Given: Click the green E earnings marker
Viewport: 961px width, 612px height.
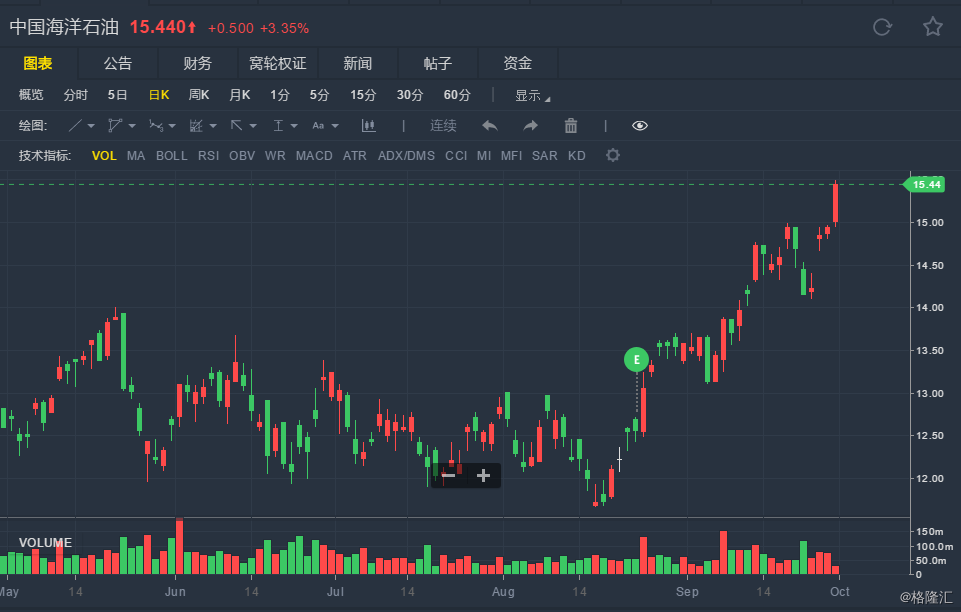Looking at the screenshot, I should pos(636,360).
